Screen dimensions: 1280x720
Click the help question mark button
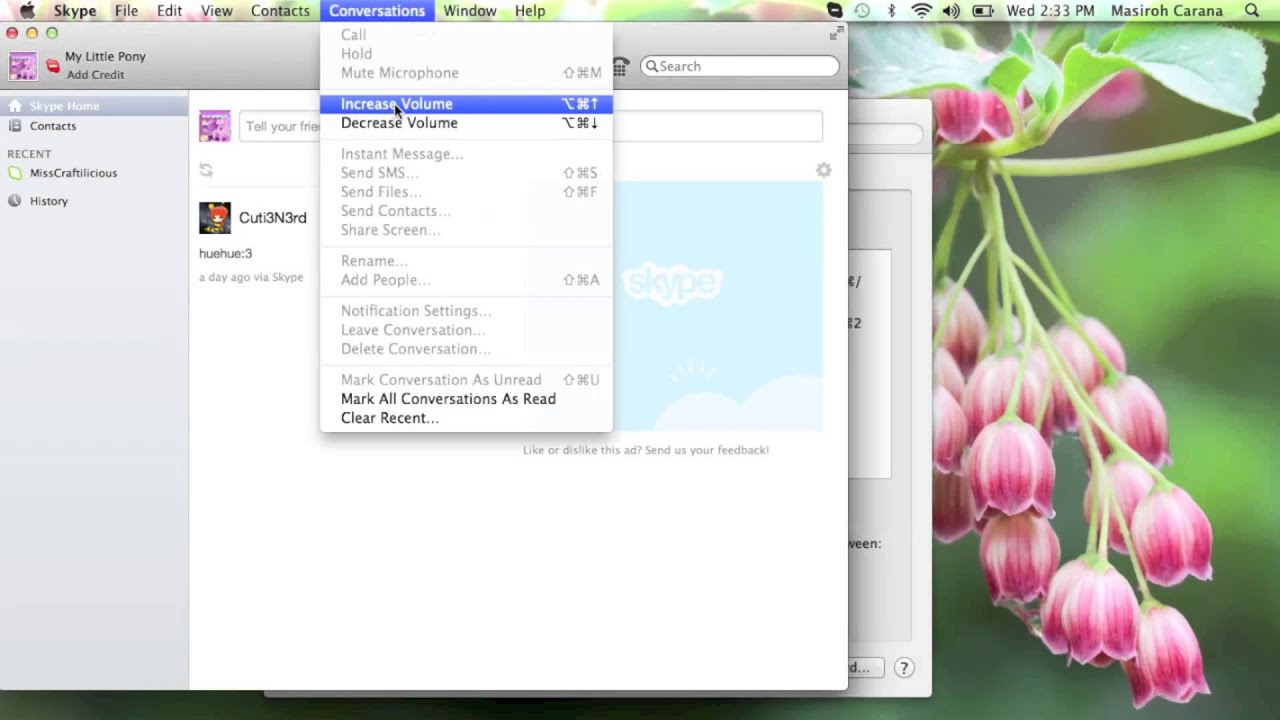coord(904,668)
